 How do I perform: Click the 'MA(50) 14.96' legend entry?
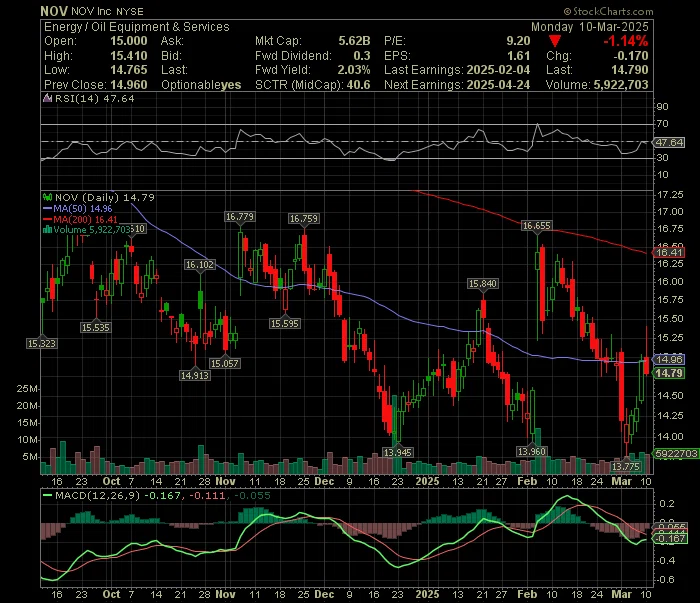point(83,208)
